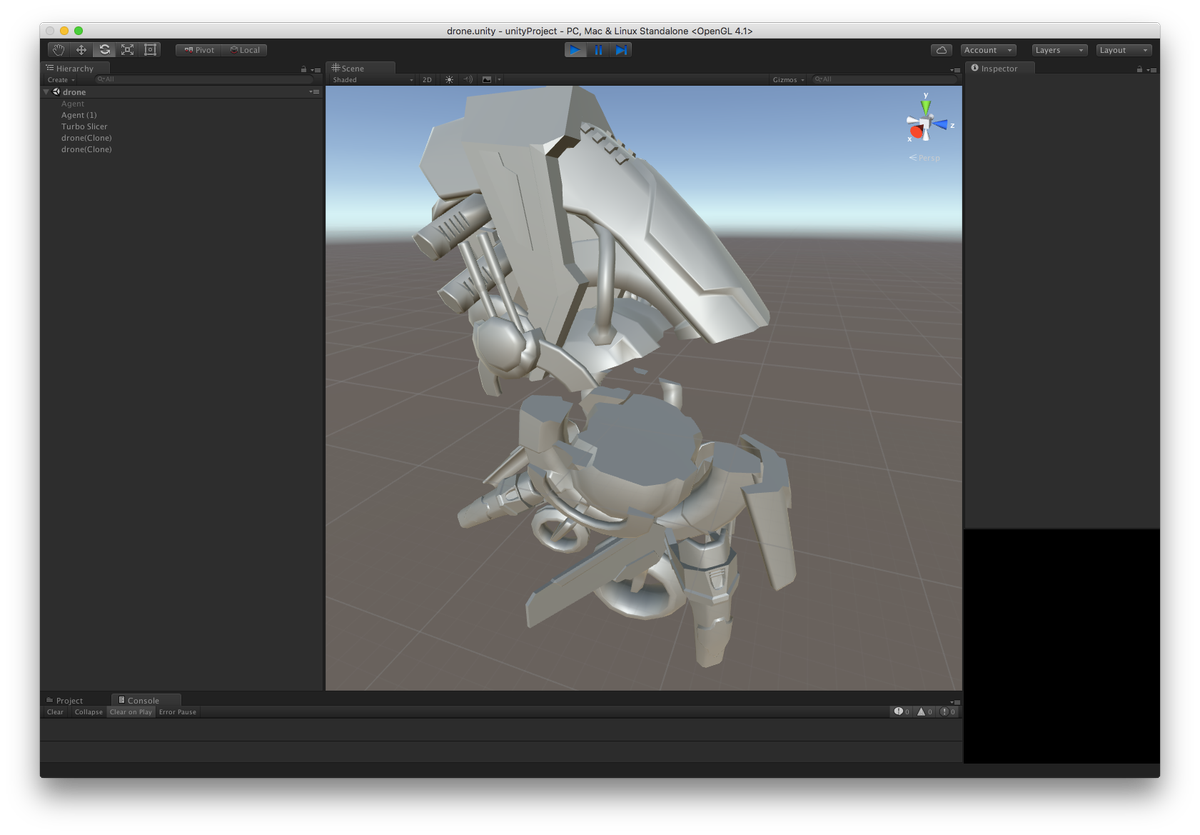
Task: Select the Rotate tool
Action: [x=104, y=50]
